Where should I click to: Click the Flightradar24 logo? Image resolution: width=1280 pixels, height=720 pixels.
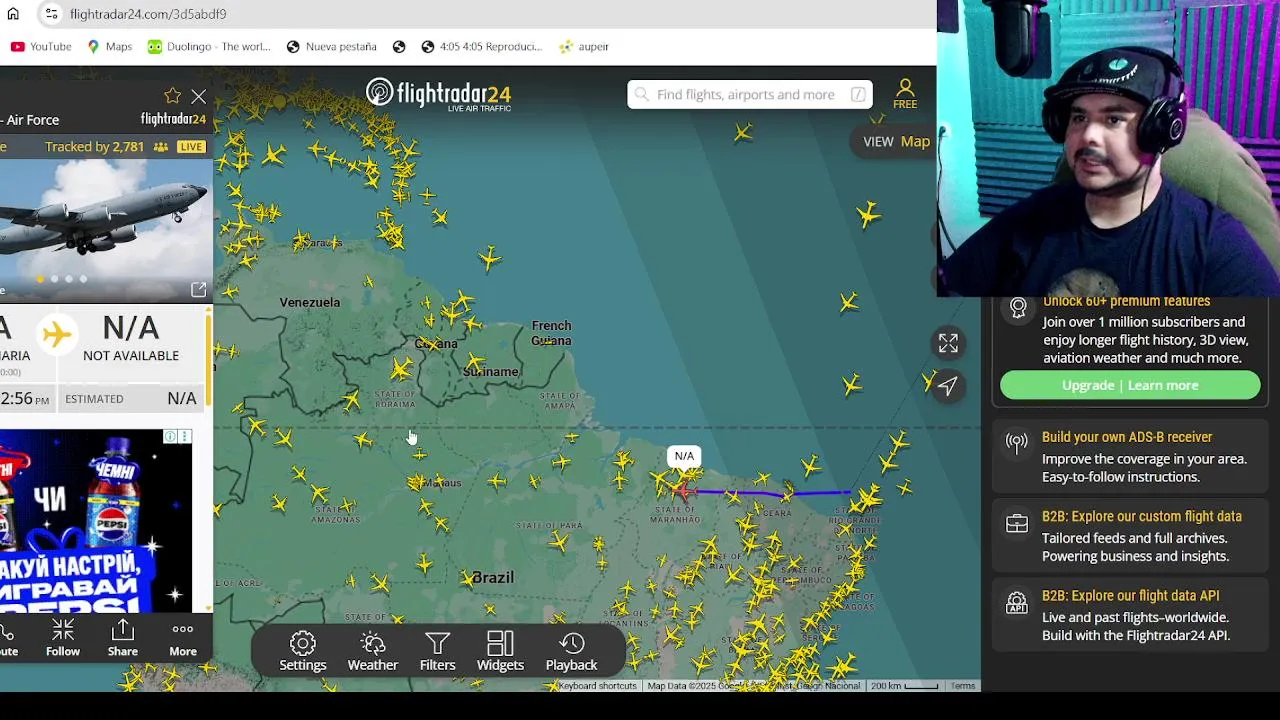tap(438, 94)
